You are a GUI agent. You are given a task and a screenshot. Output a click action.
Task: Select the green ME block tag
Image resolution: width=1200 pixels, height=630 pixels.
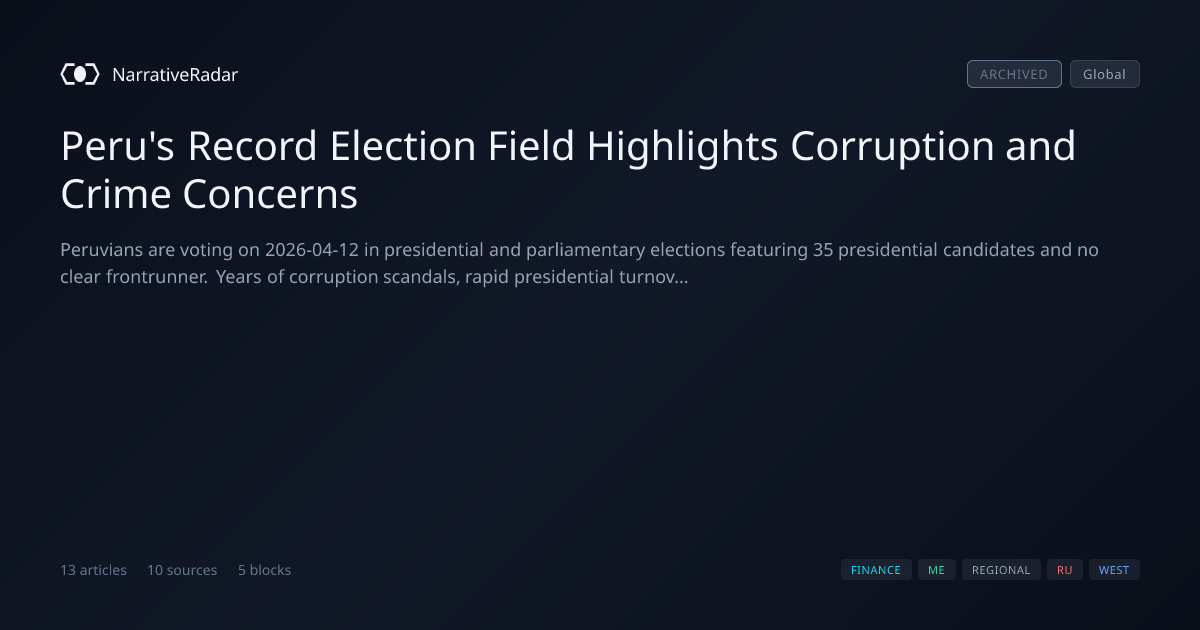click(x=936, y=570)
